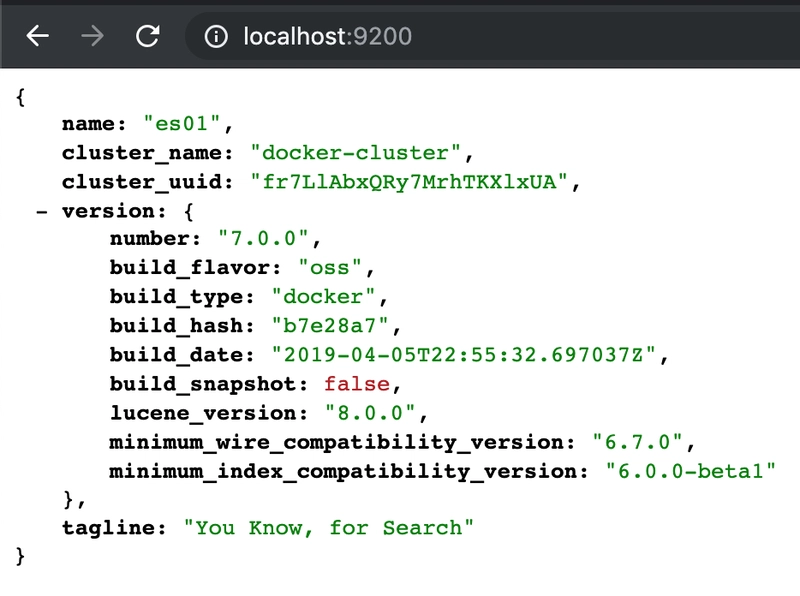Click the browser back arrow
This screenshot has height=596, width=800.
(x=37, y=37)
